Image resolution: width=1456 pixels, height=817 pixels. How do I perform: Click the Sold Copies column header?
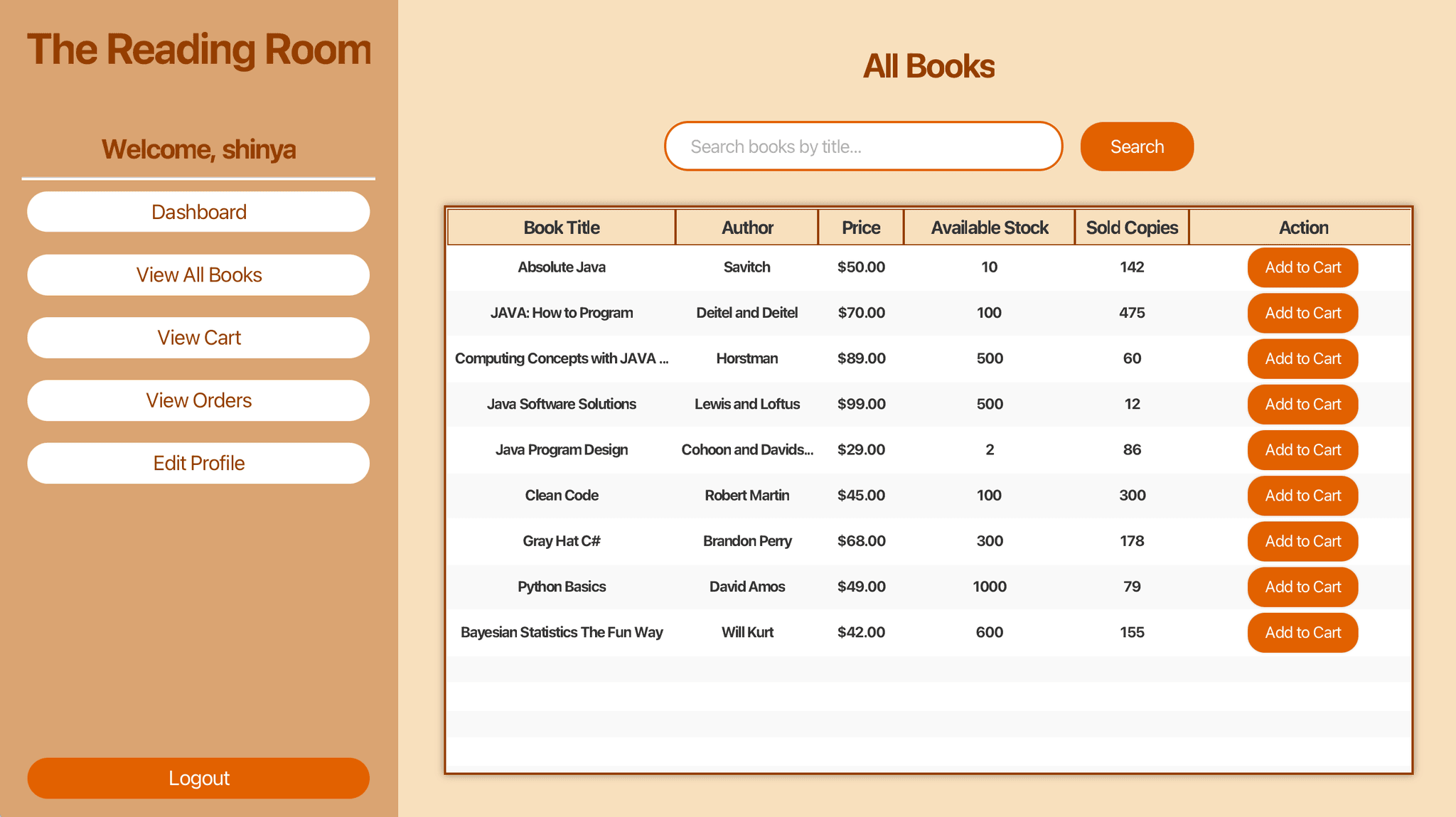coord(1131,228)
